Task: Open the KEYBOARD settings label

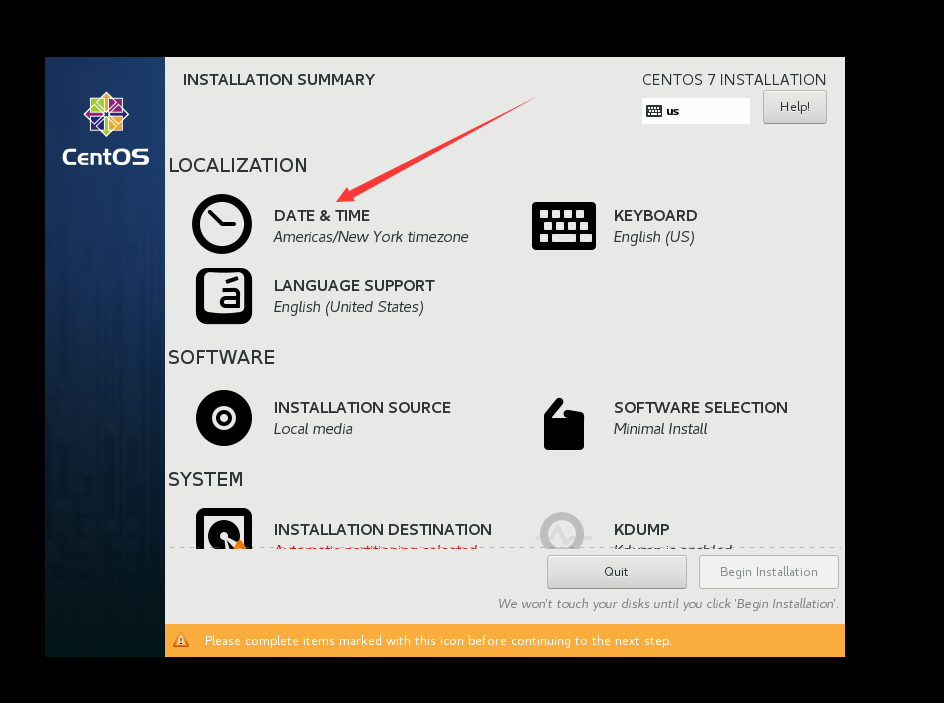Action: click(655, 215)
